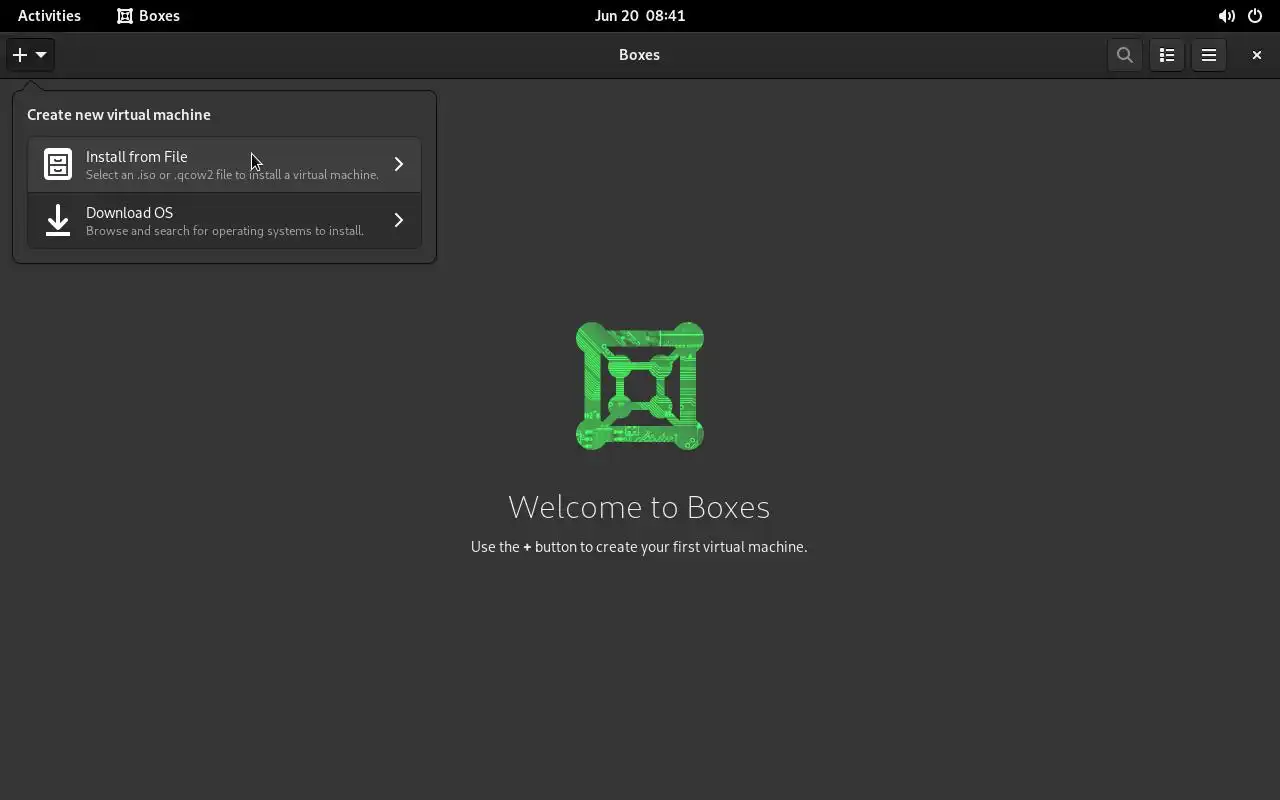This screenshot has height=800, width=1280.
Task: Expand chevron on Download OS row
Action: (398, 220)
